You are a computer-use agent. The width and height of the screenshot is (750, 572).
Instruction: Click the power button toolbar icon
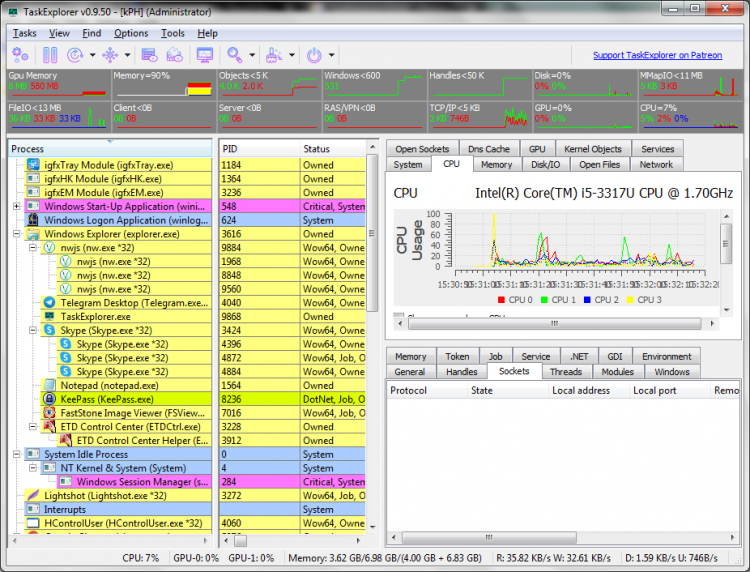point(313,55)
